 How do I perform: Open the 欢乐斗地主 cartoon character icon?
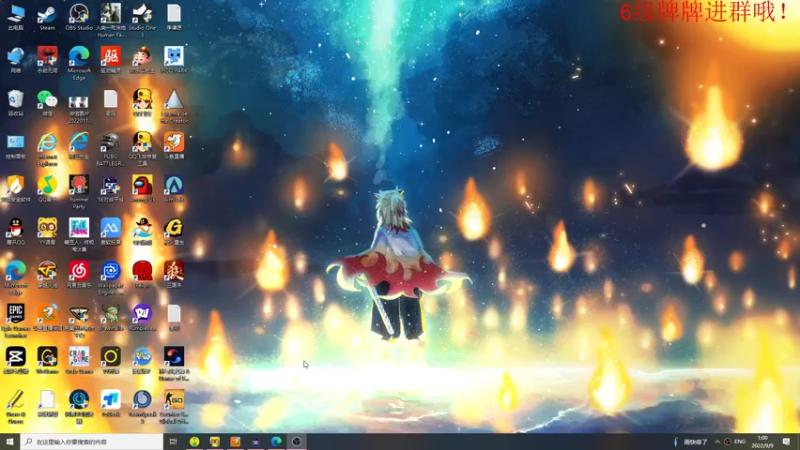pos(142,60)
